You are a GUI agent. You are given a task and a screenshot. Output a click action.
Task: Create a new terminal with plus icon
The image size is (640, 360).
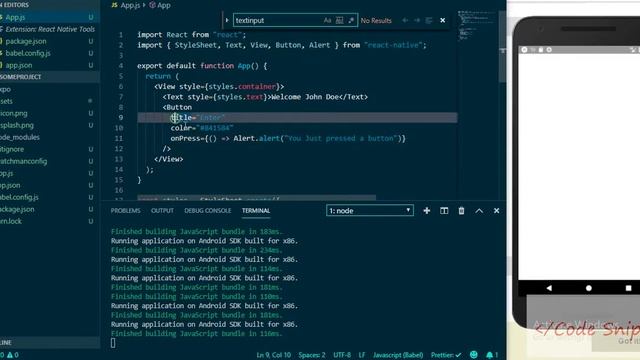[427, 211]
